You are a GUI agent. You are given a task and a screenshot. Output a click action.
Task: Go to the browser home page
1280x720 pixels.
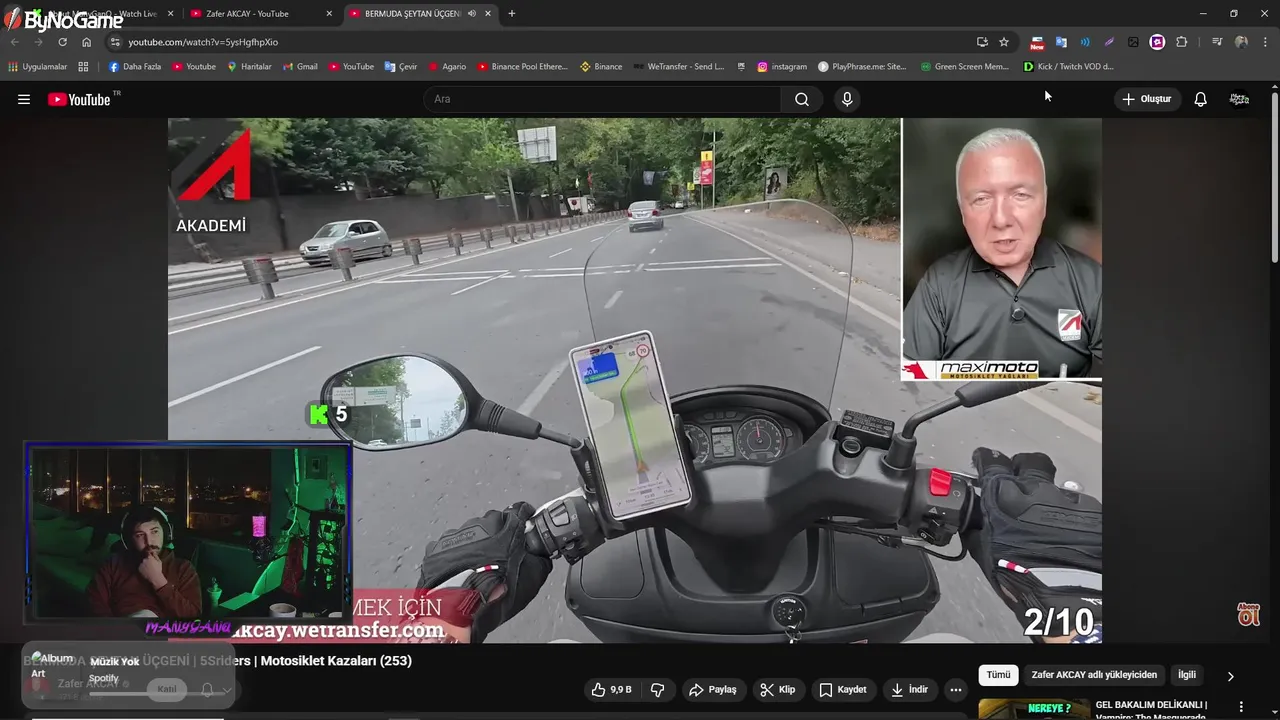pyautogui.click(x=86, y=42)
